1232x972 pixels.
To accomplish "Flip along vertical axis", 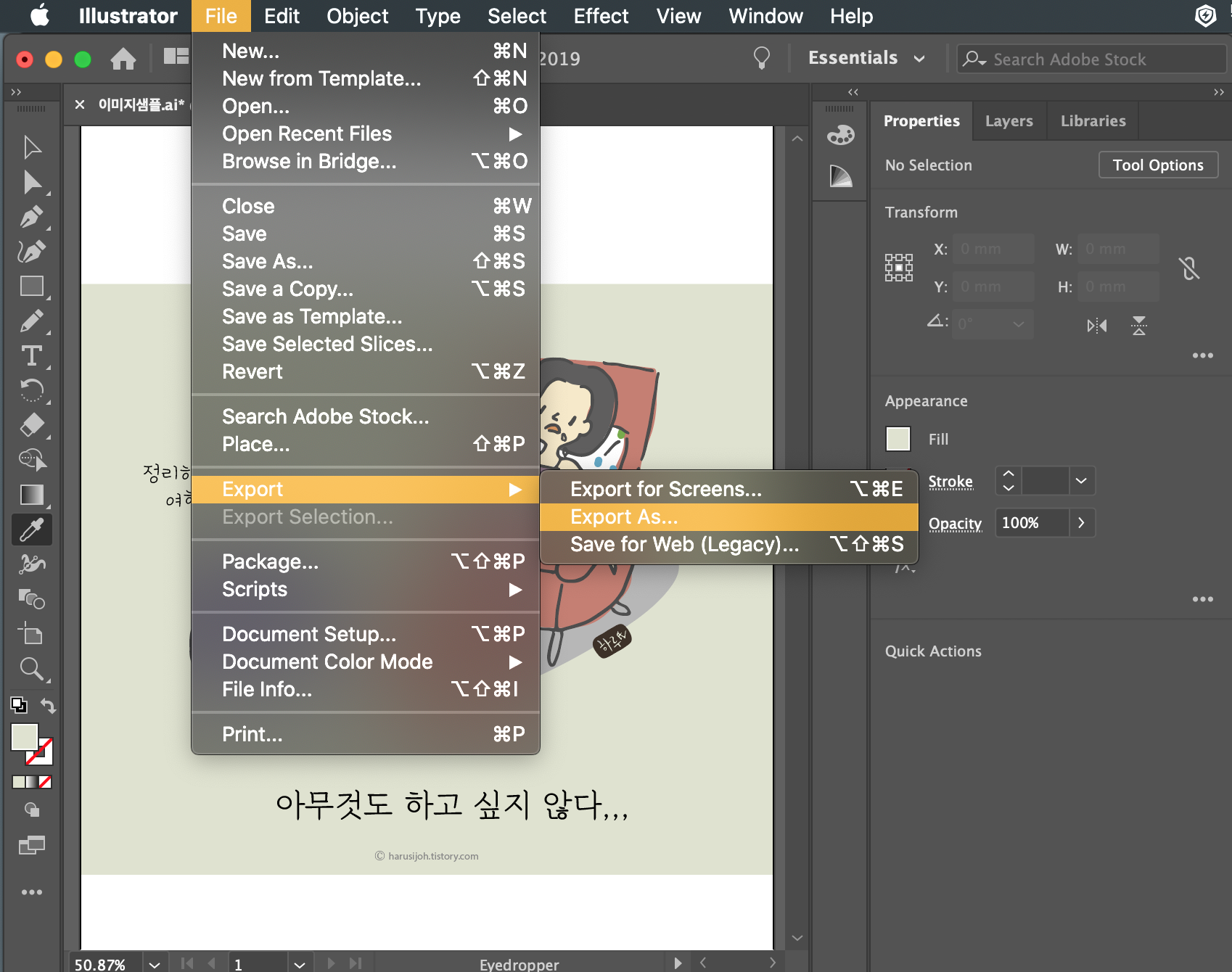I will pos(1139,326).
